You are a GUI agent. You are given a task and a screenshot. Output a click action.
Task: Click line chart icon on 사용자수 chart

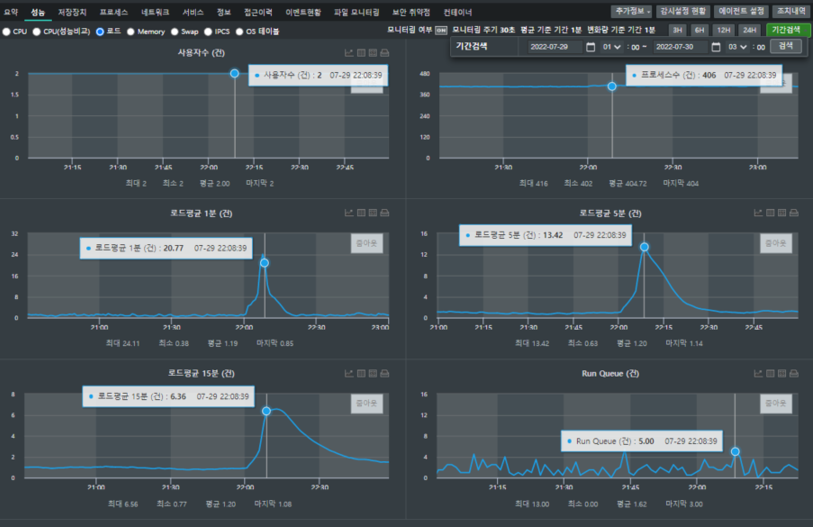point(349,53)
